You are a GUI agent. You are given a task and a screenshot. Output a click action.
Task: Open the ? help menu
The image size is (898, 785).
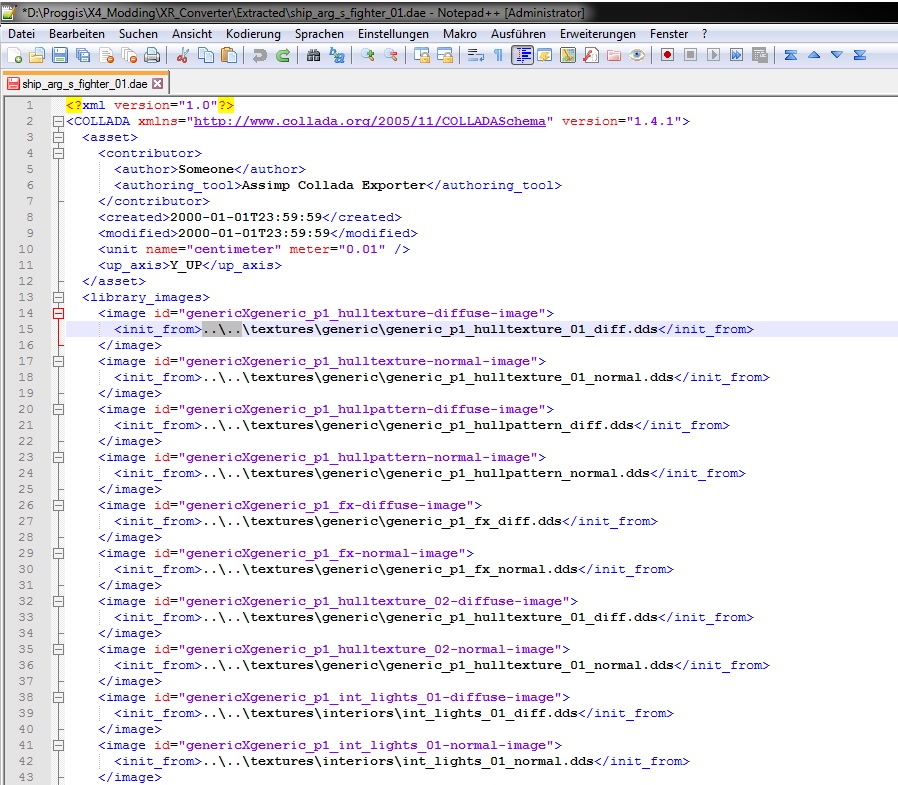(704, 34)
